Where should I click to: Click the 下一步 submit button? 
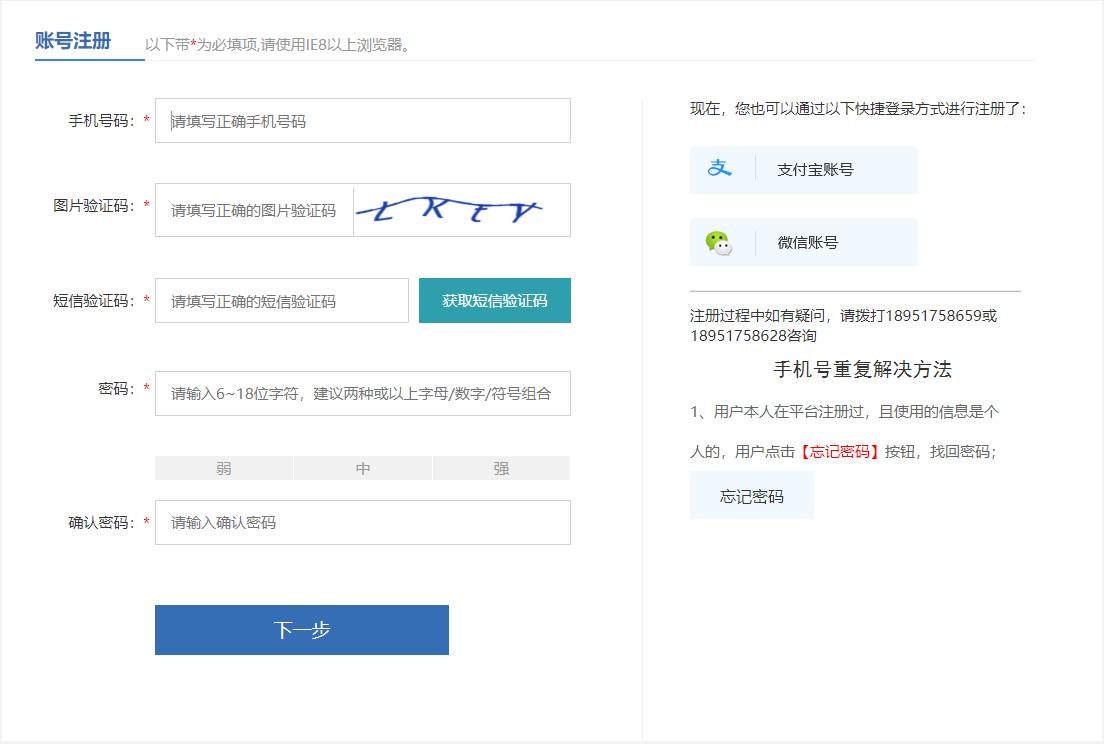point(301,630)
